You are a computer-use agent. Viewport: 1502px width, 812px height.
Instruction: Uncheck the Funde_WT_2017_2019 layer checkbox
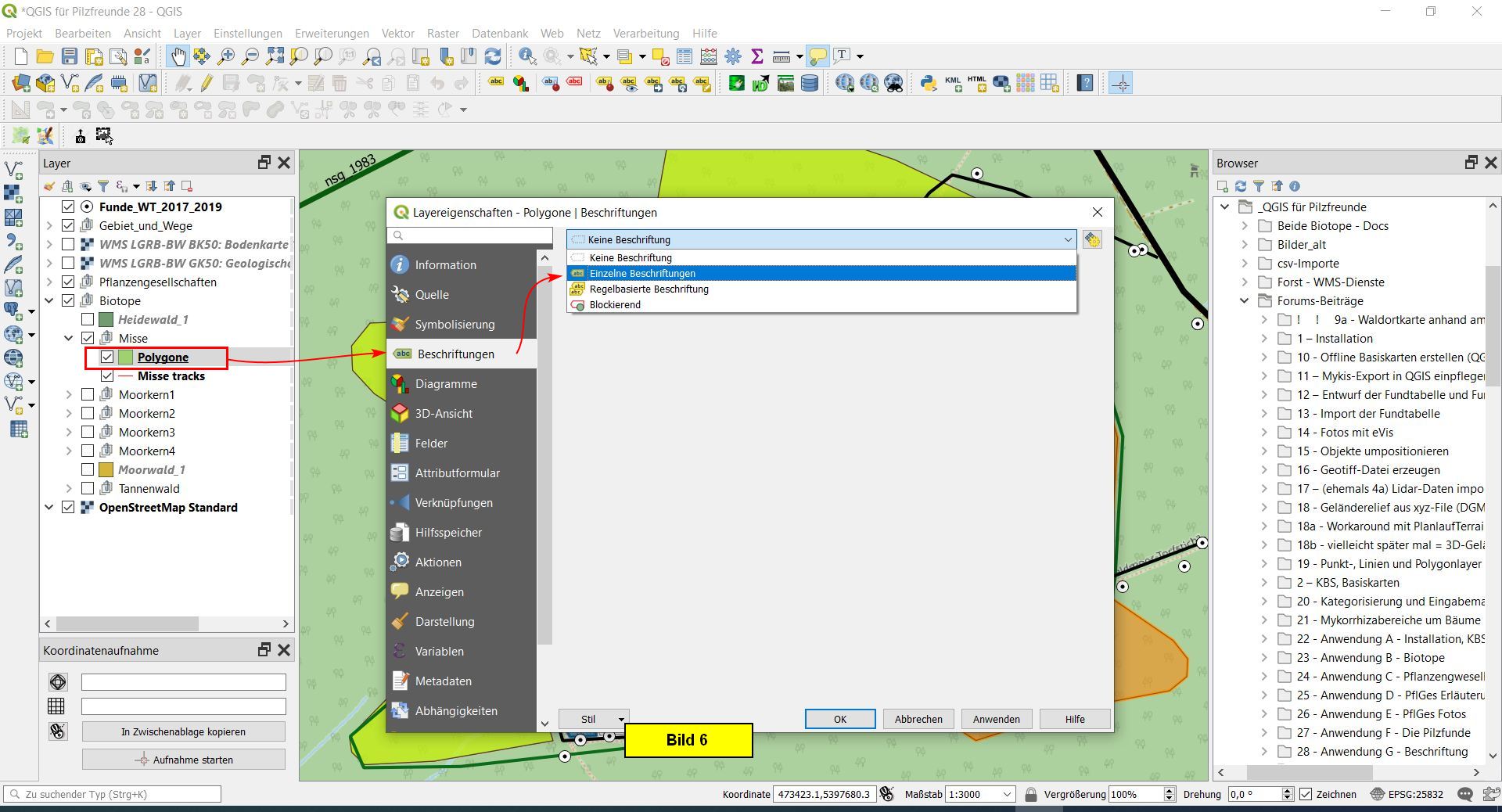[68, 207]
